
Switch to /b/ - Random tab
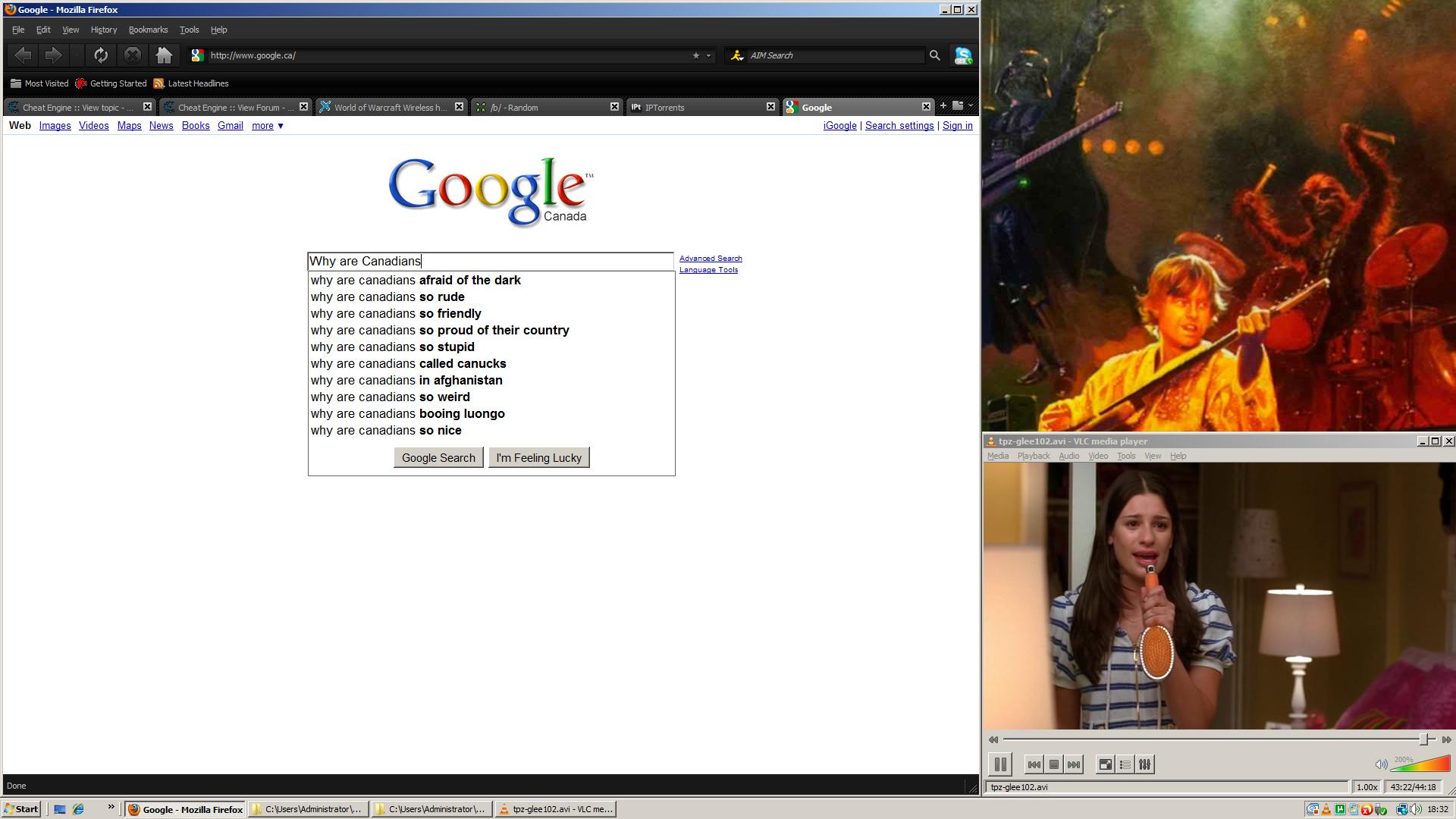(546, 107)
